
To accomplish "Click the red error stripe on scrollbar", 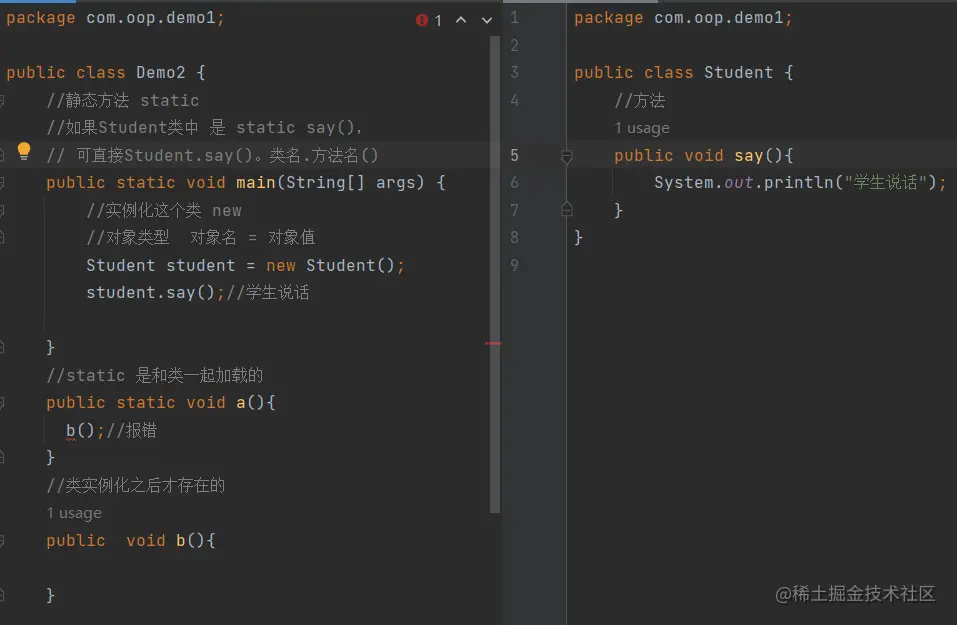I will [493, 344].
